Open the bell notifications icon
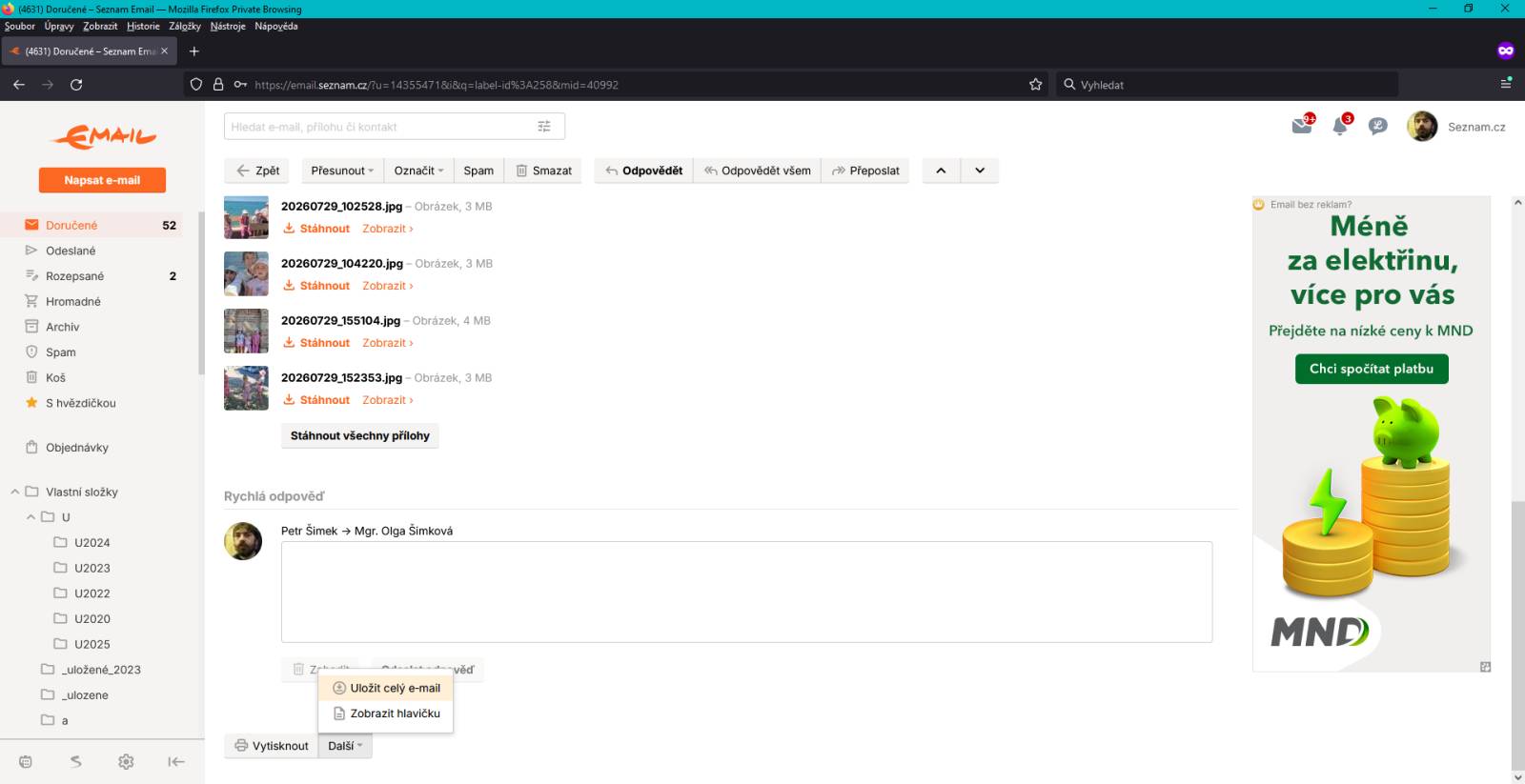This screenshot has width=1525, height=784. pyautogui.click(x=1340, y=125)
